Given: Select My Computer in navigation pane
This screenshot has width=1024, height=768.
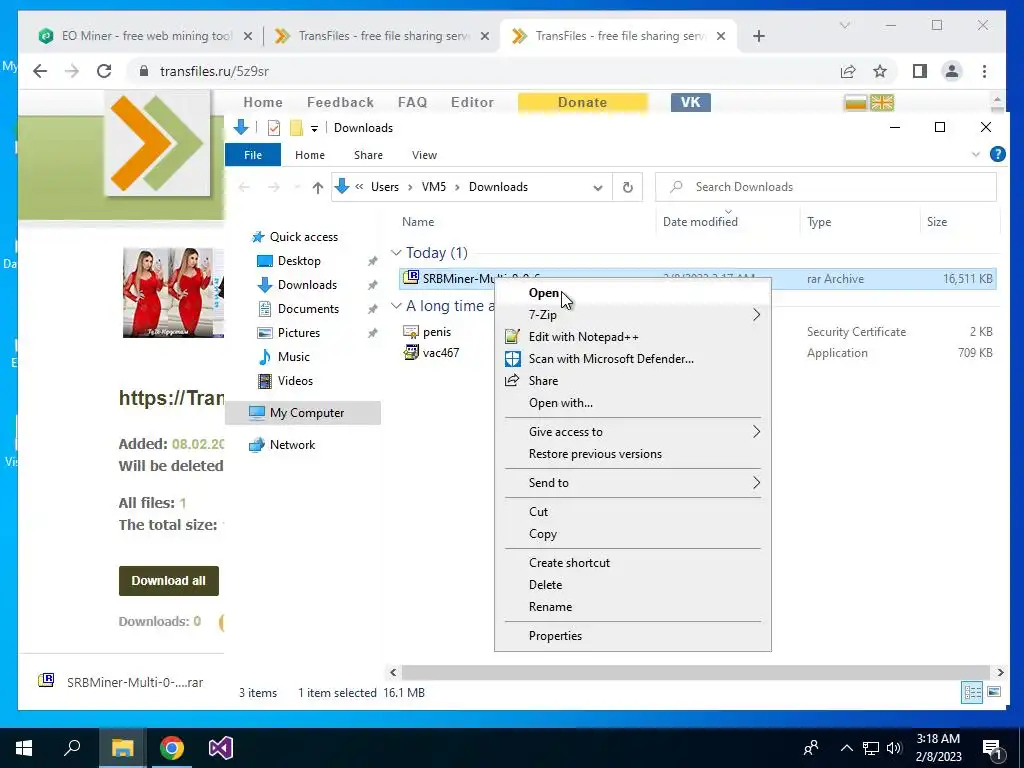Looking at the screenshot, I should pyautogui.click(x=304, y=413).
